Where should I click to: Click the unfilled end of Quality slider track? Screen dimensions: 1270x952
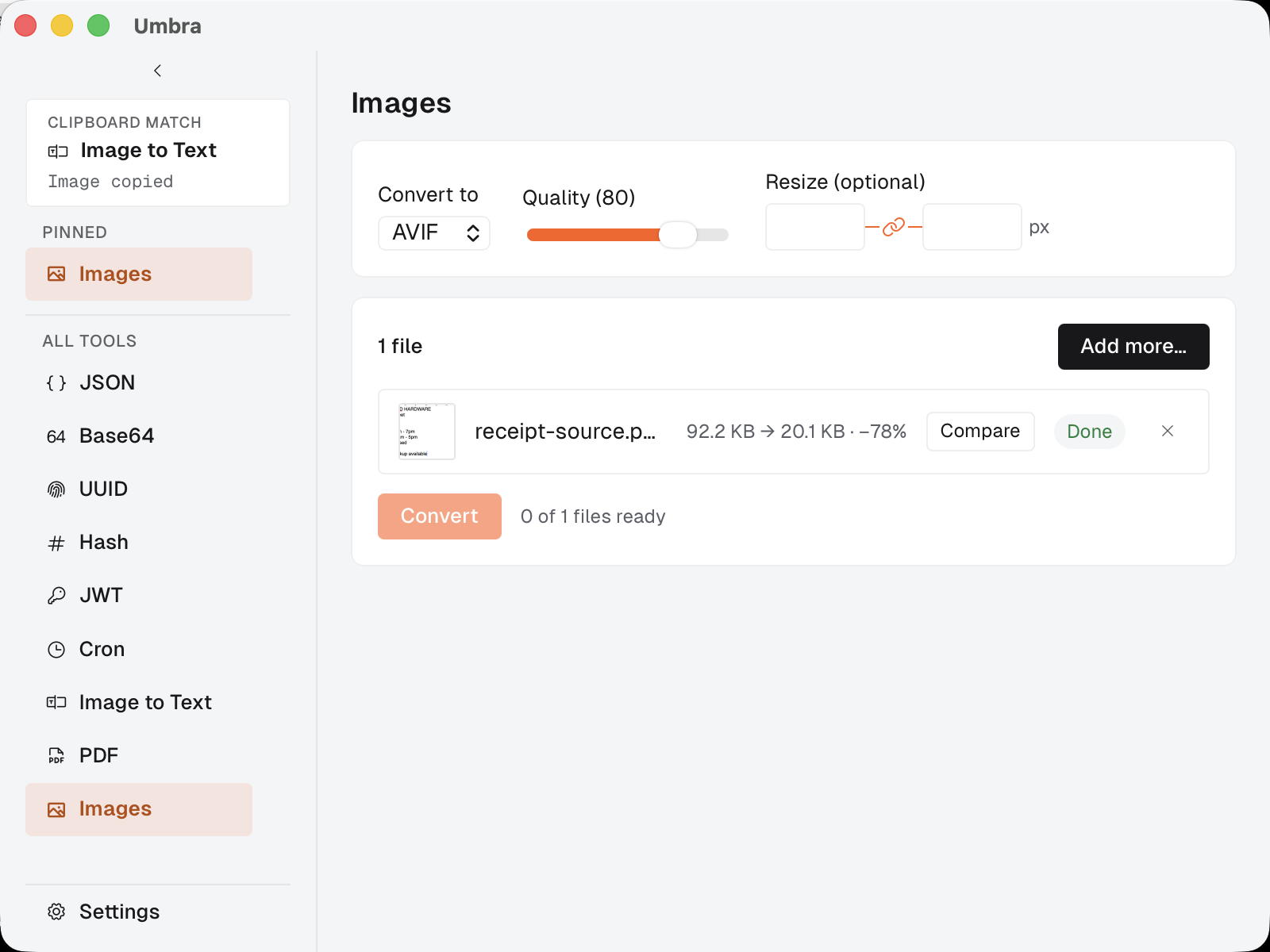tap(714, 235)
